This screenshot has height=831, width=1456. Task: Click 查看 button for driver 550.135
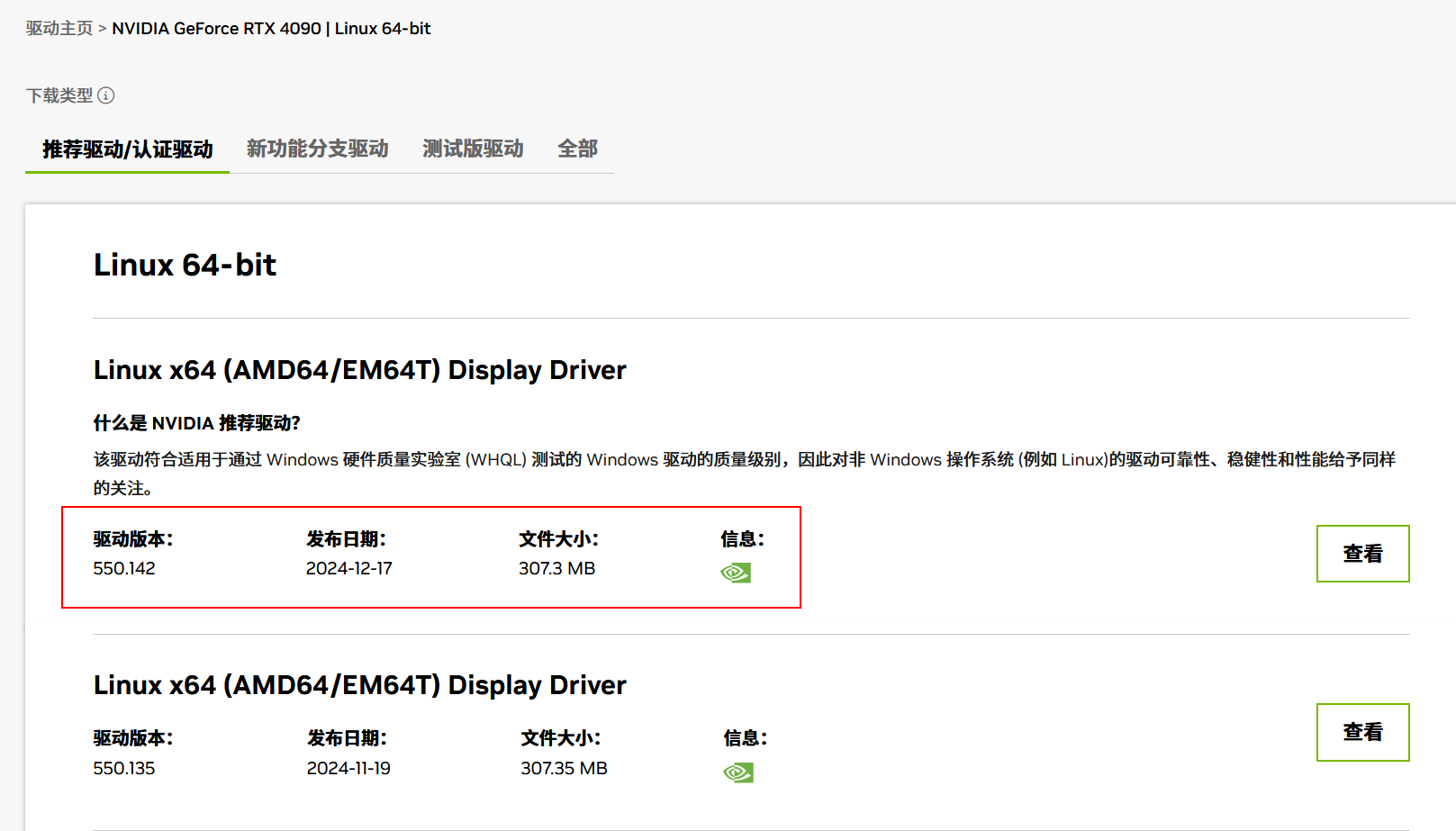pos(1362,732)
